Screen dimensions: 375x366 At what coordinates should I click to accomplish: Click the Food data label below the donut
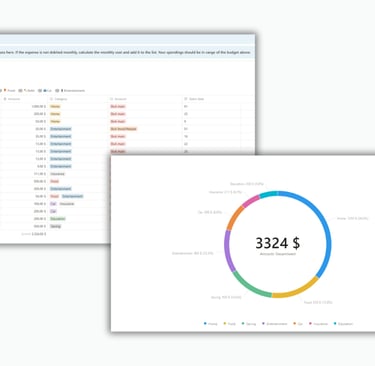coord(318,302)
